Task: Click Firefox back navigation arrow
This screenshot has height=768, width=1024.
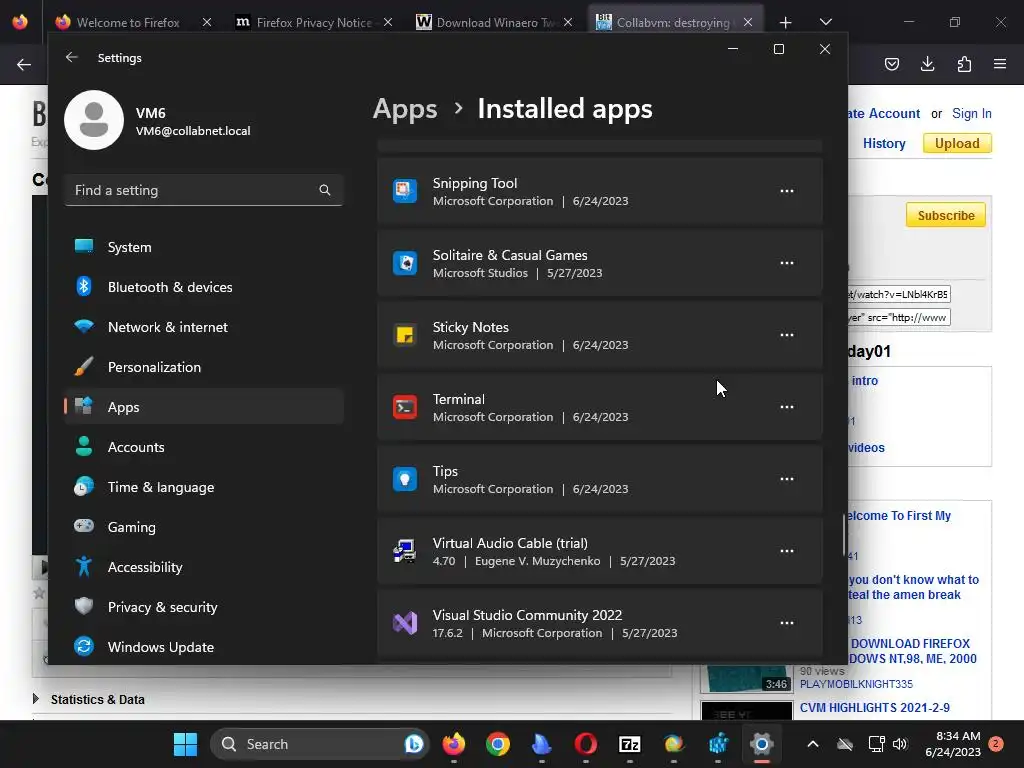Action: pyautogui.click(x=24, y=64)
